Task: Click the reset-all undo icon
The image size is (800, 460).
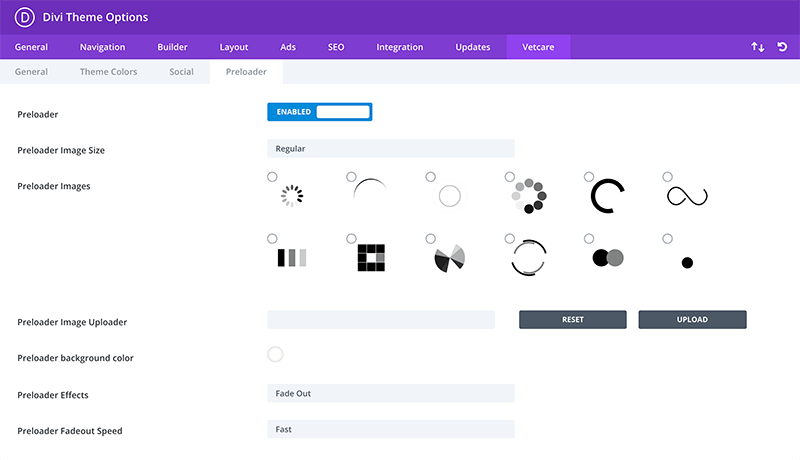Action: coord(782,47)
